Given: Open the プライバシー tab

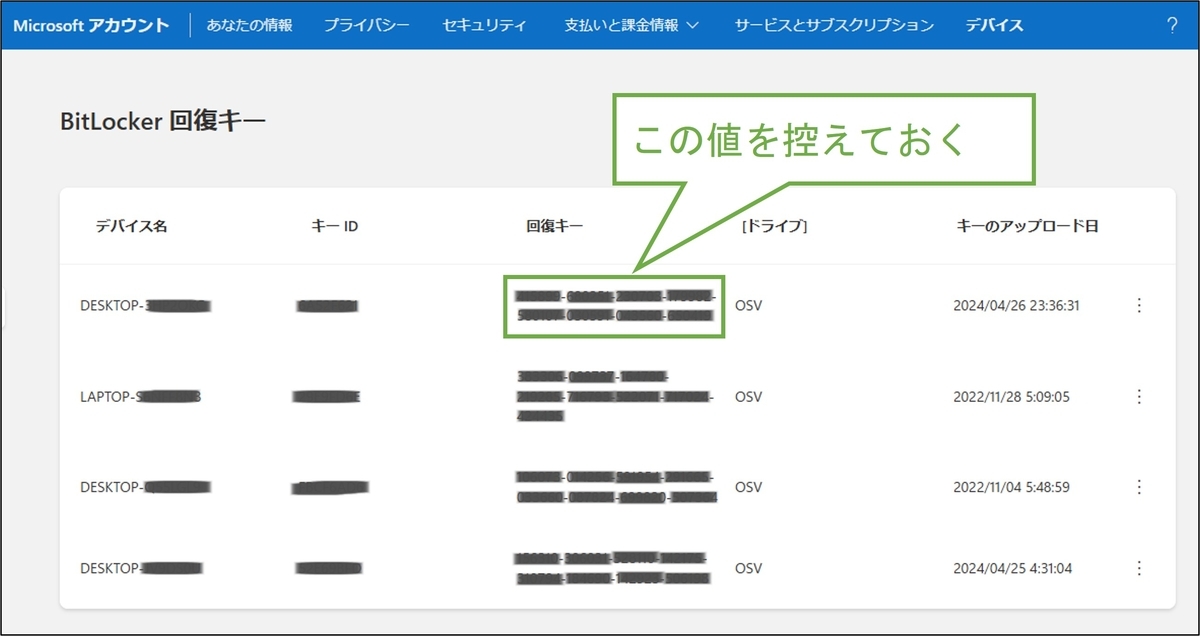Looking at the screenshot, I should pos(366,25).
